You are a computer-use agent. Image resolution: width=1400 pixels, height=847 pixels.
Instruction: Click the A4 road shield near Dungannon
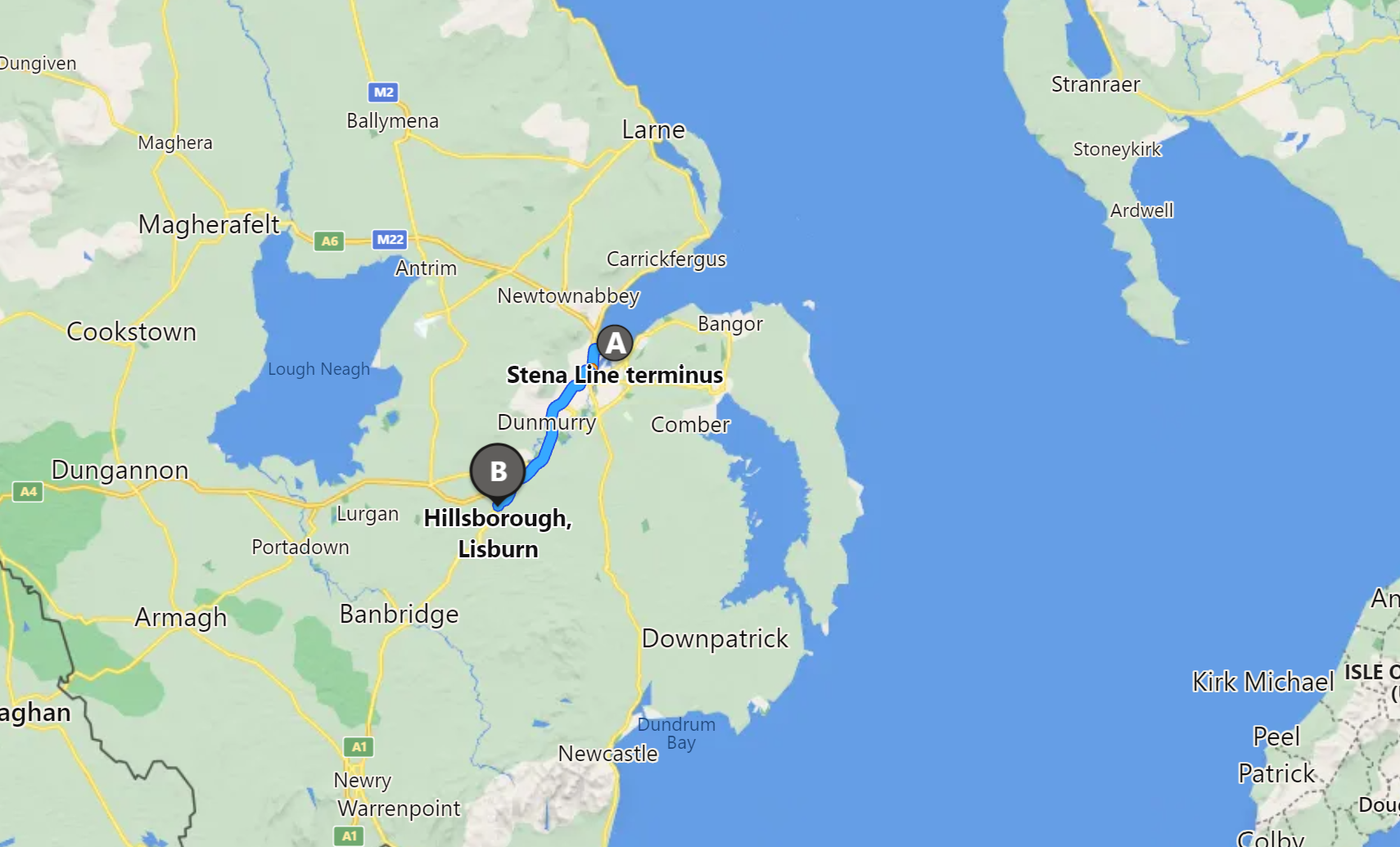point(28,491)
